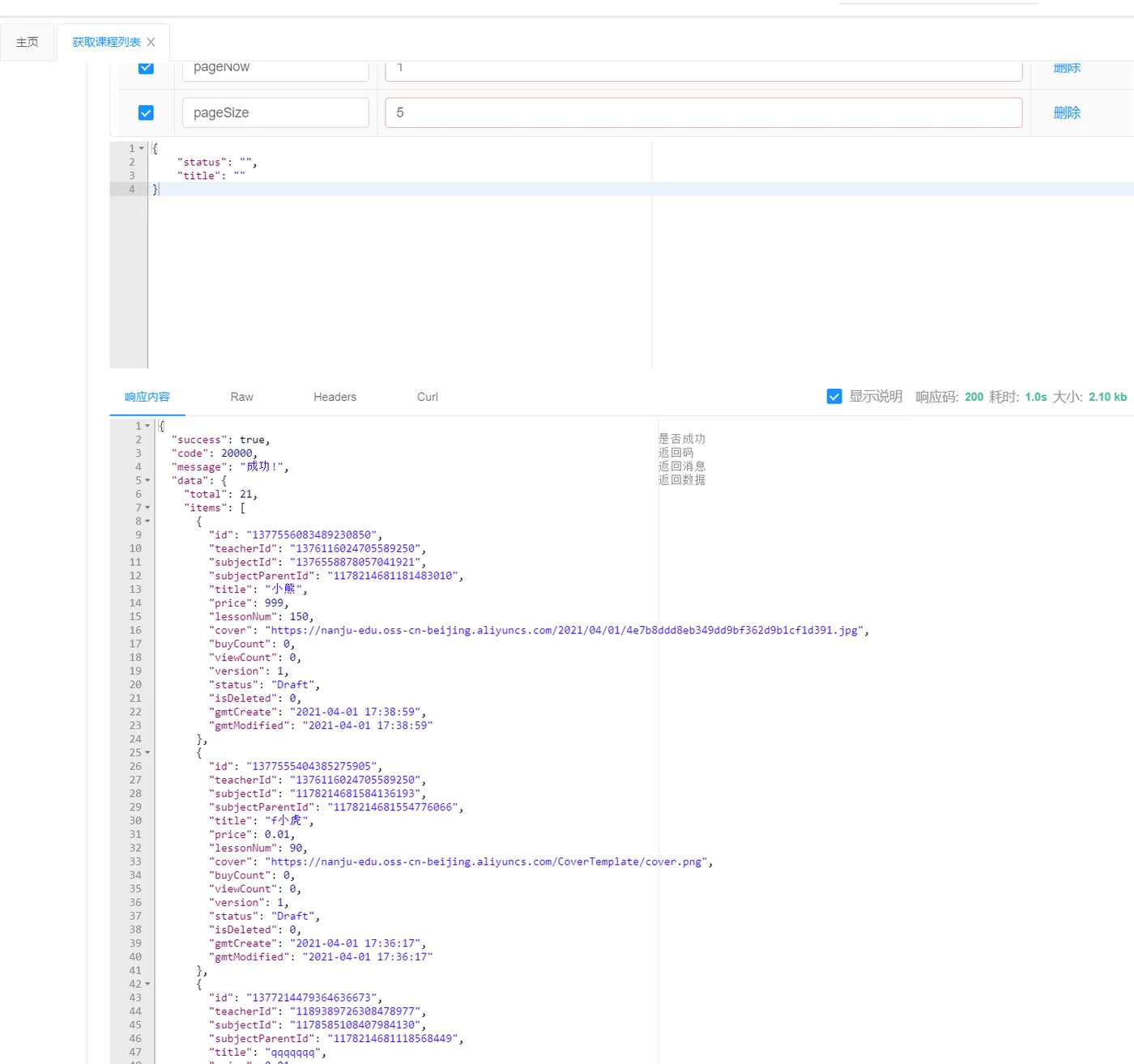Select the 获取课程列表 tab

[x=106, y=42]
